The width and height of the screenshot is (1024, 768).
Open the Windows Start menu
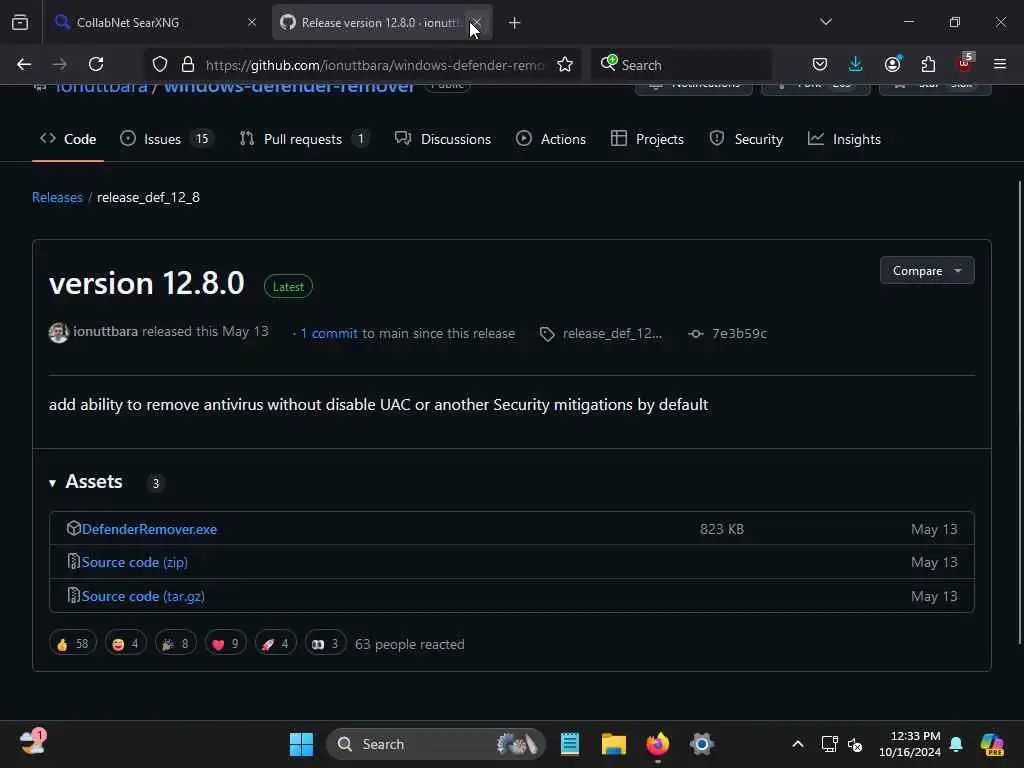pos(301,744)
